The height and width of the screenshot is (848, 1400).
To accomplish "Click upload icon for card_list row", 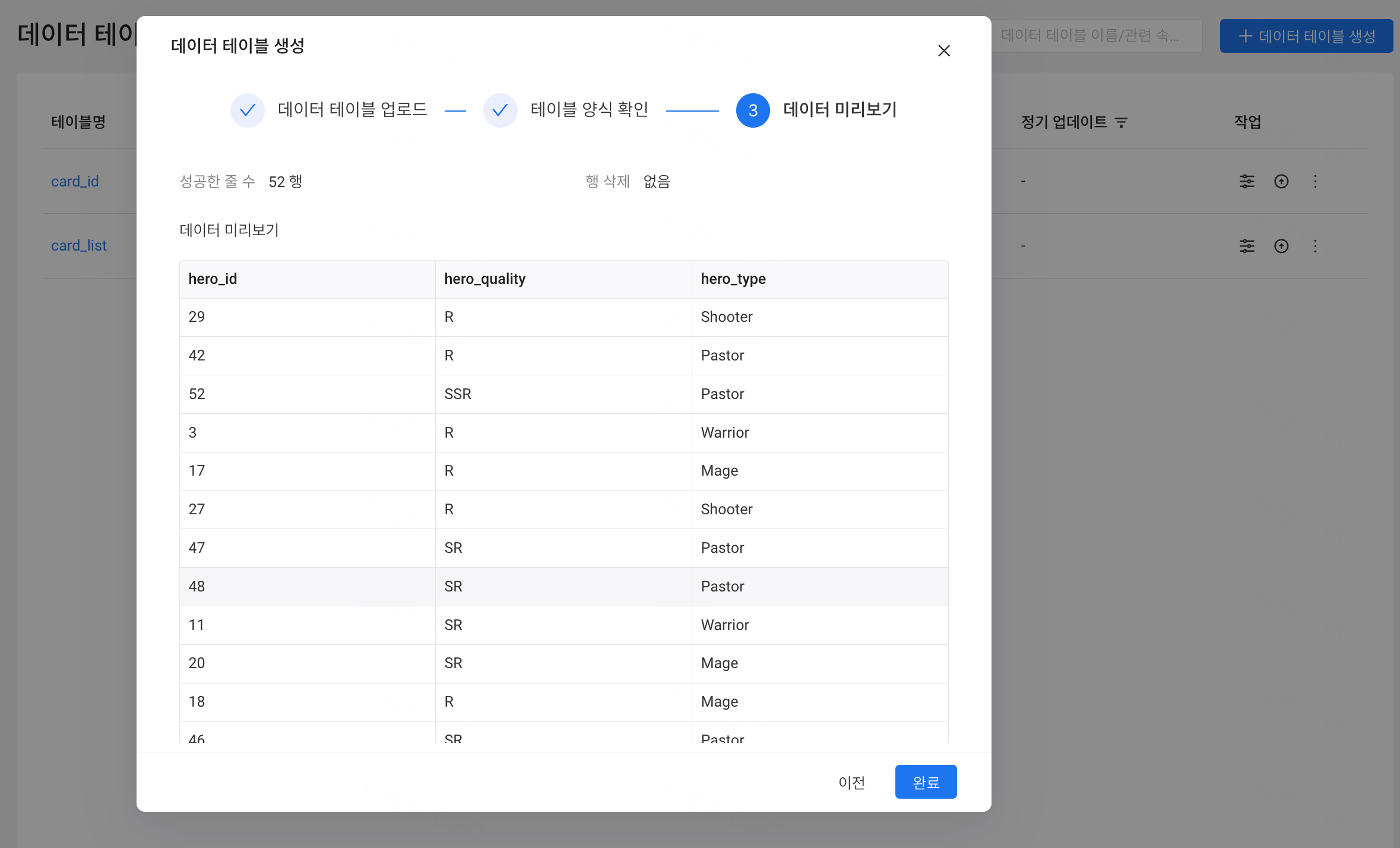I will [1281, 246].
